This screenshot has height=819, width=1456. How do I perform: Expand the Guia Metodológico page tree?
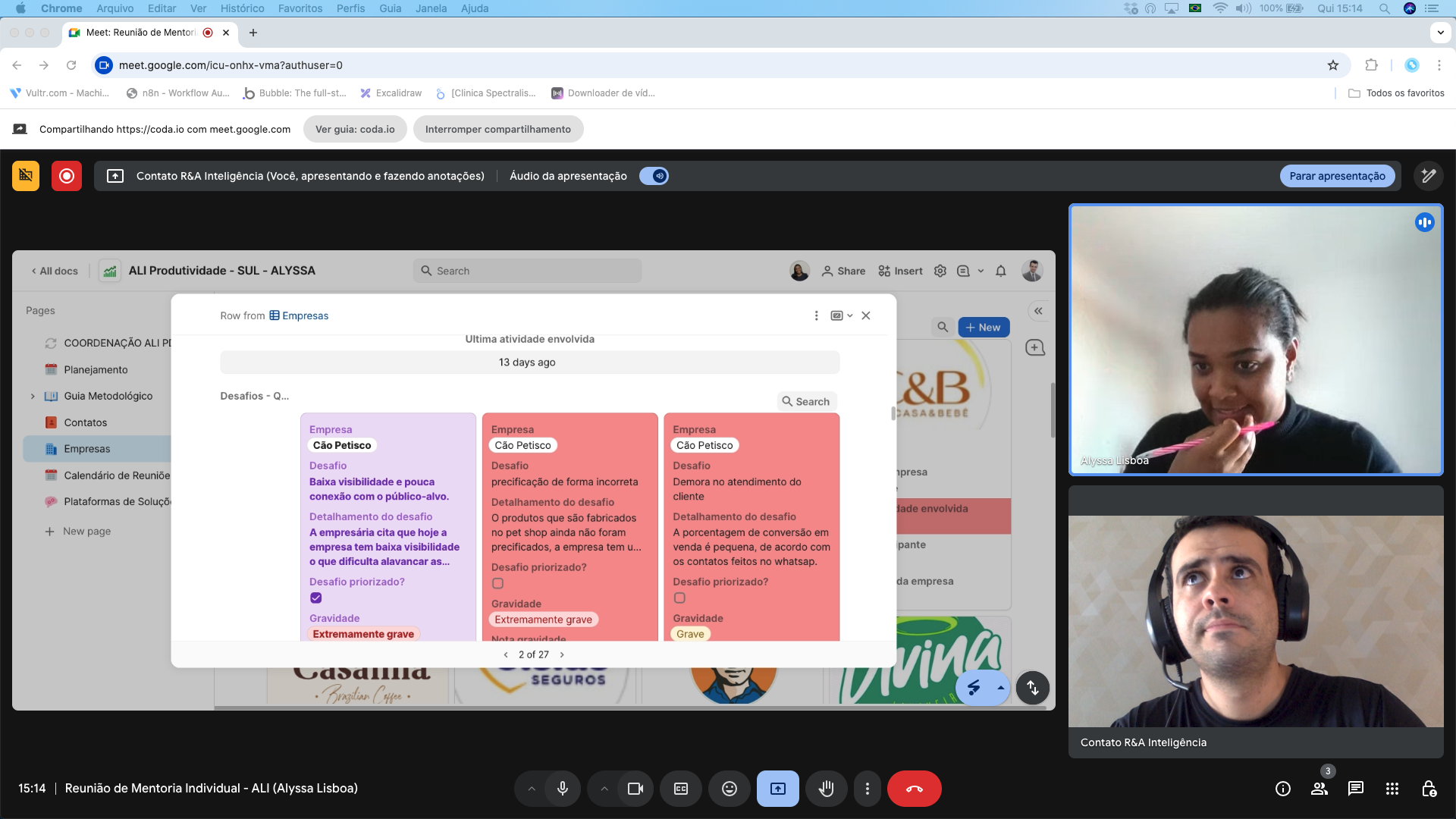coord(33,396)
